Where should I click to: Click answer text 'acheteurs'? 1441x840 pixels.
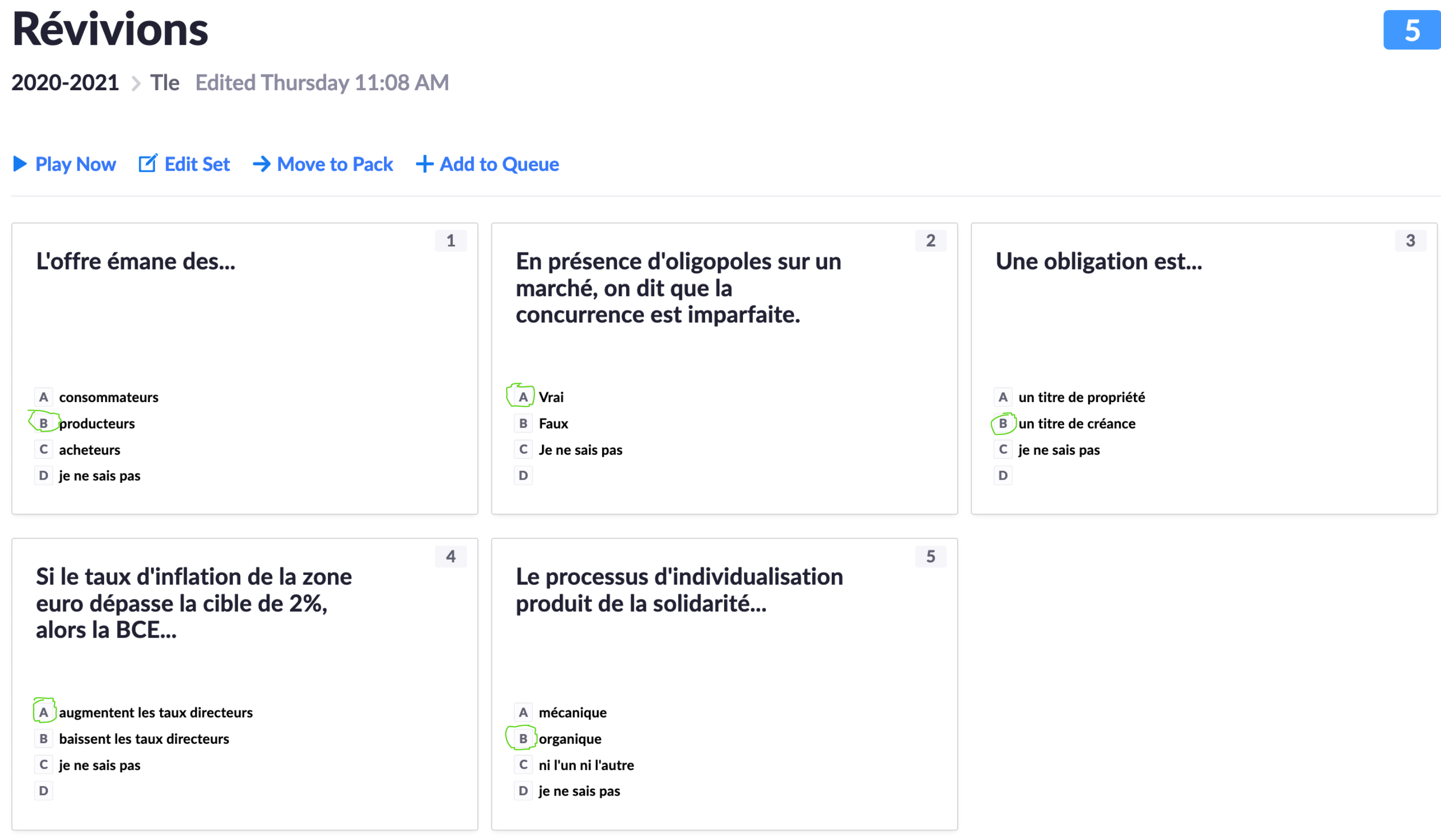point(90,450)
